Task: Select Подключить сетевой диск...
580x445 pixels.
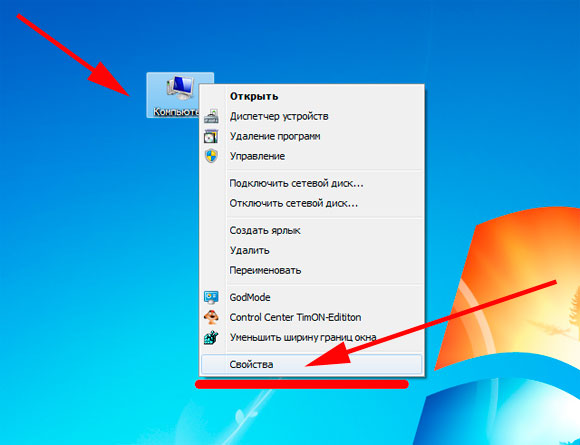Action: pos(311,183)
